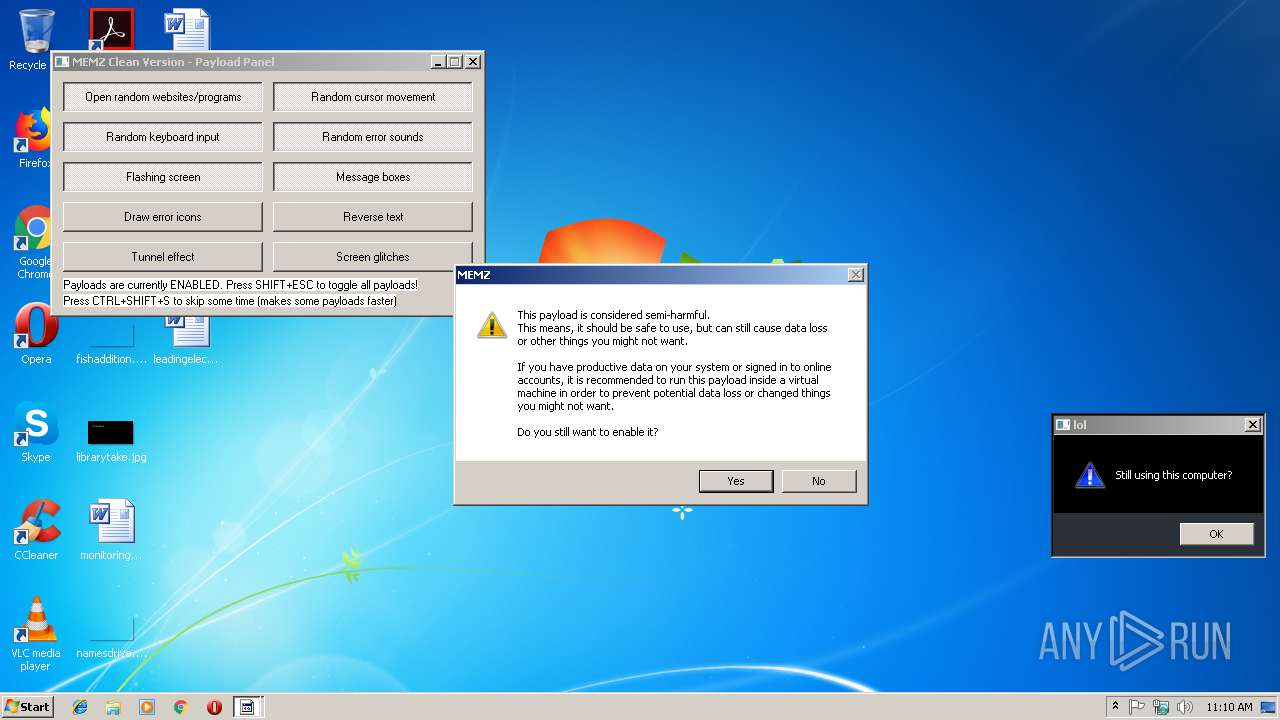The height and width of the screenshot is (720, 1280).
Task: Click the 'Still using this computer?' text
Action: point(1174,475)
